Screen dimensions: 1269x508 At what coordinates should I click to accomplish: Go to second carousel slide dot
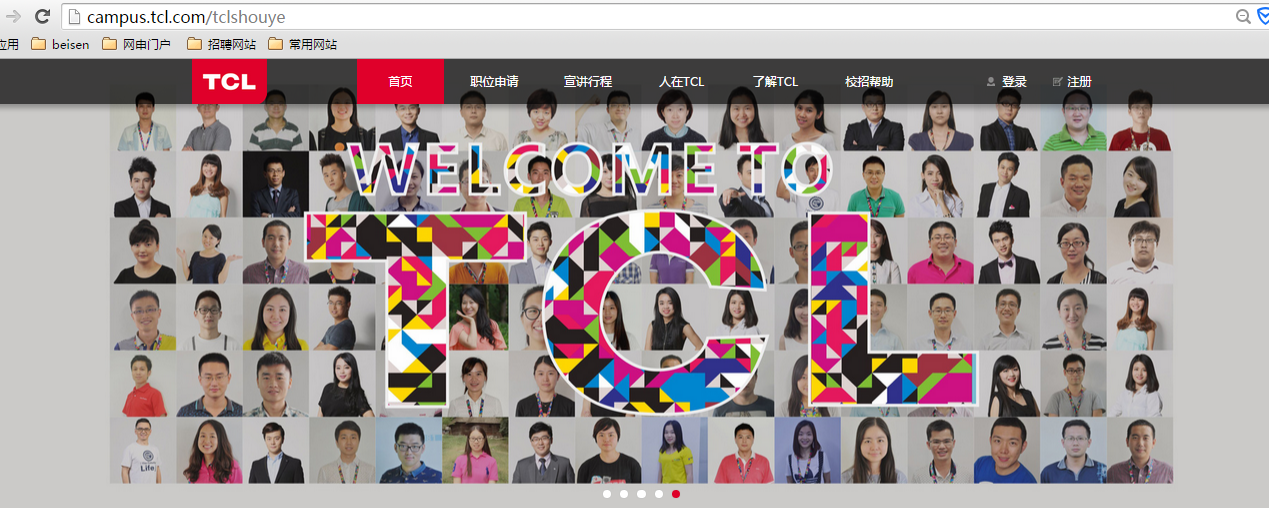pyautogui.click(x=624, y=494)
